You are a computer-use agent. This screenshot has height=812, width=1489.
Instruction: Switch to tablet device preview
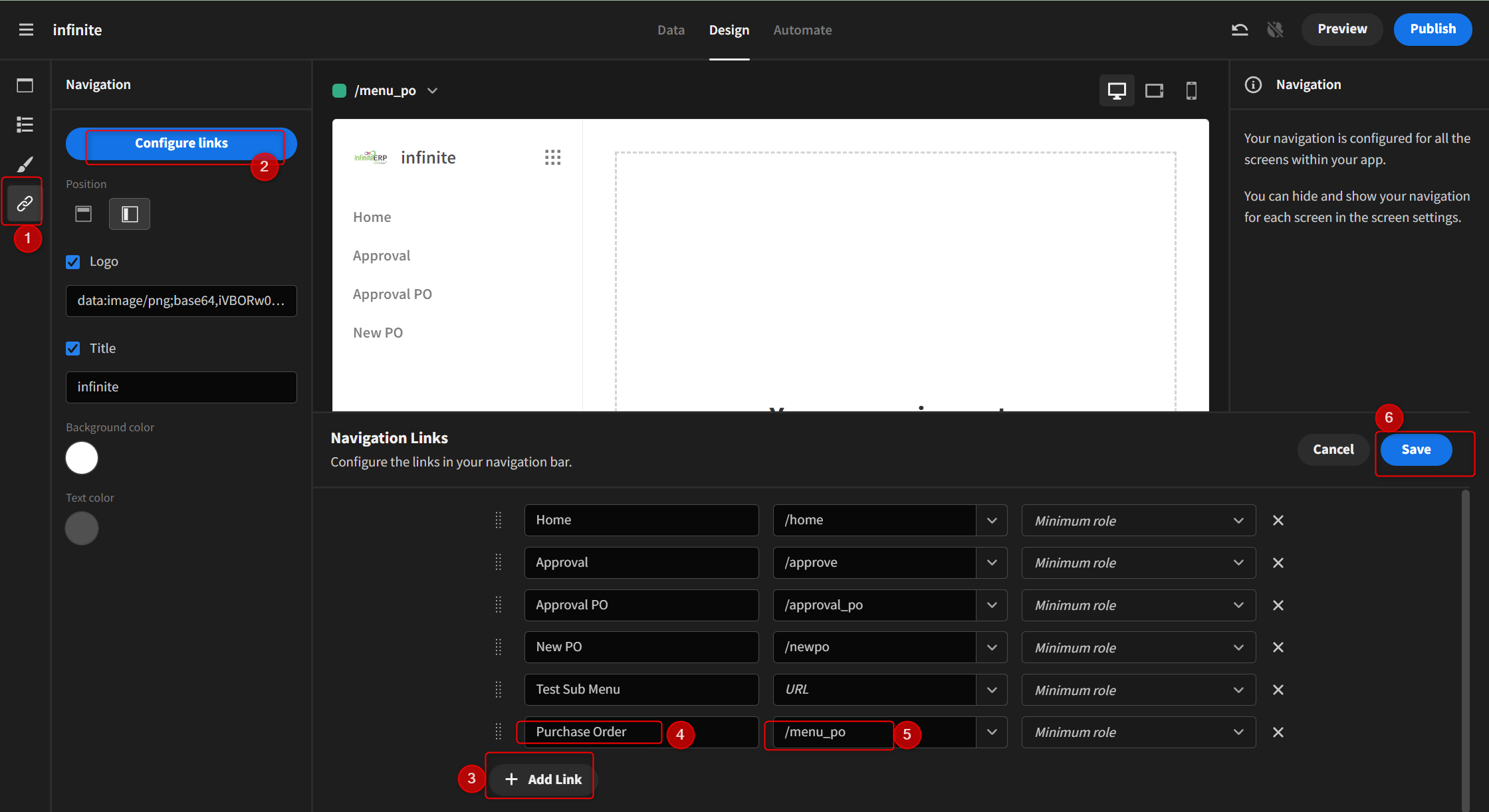coord(1154,90)
